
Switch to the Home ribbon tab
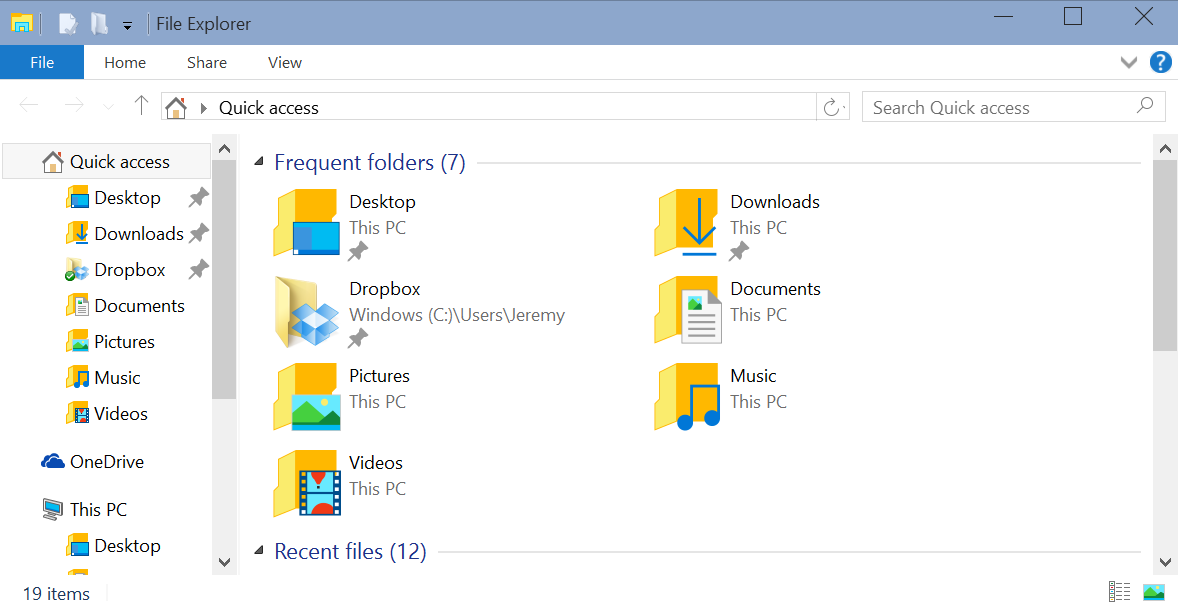pos(125,62)
